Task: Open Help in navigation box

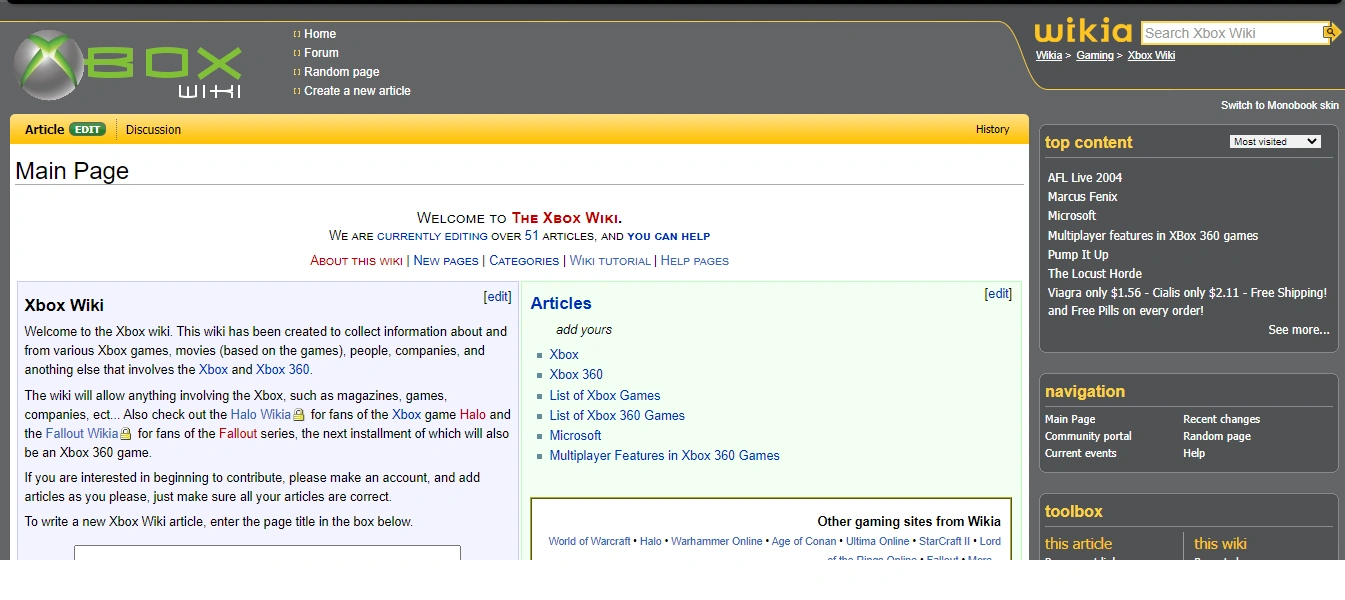Action: (x=1194, y=454)
